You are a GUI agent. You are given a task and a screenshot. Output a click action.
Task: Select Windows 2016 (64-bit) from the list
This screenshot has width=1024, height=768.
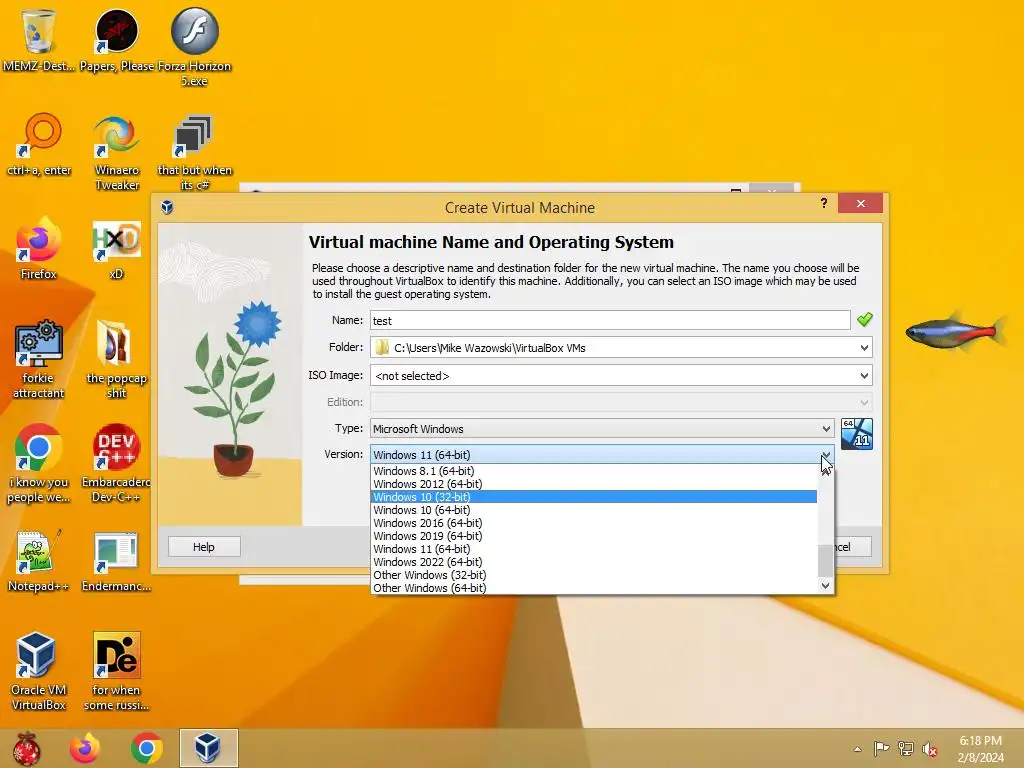pyautogui.click(x=594, y=523)
